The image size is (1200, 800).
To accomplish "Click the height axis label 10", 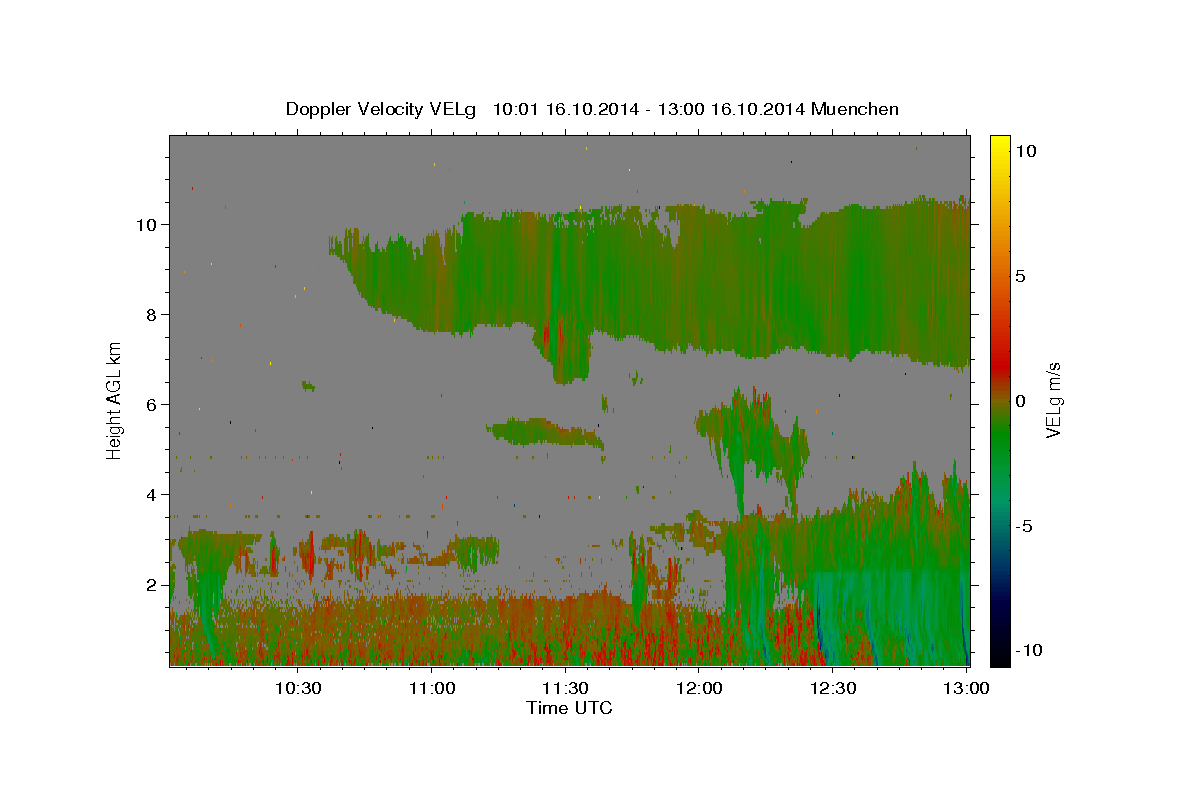I will click(x=146, y=224).
